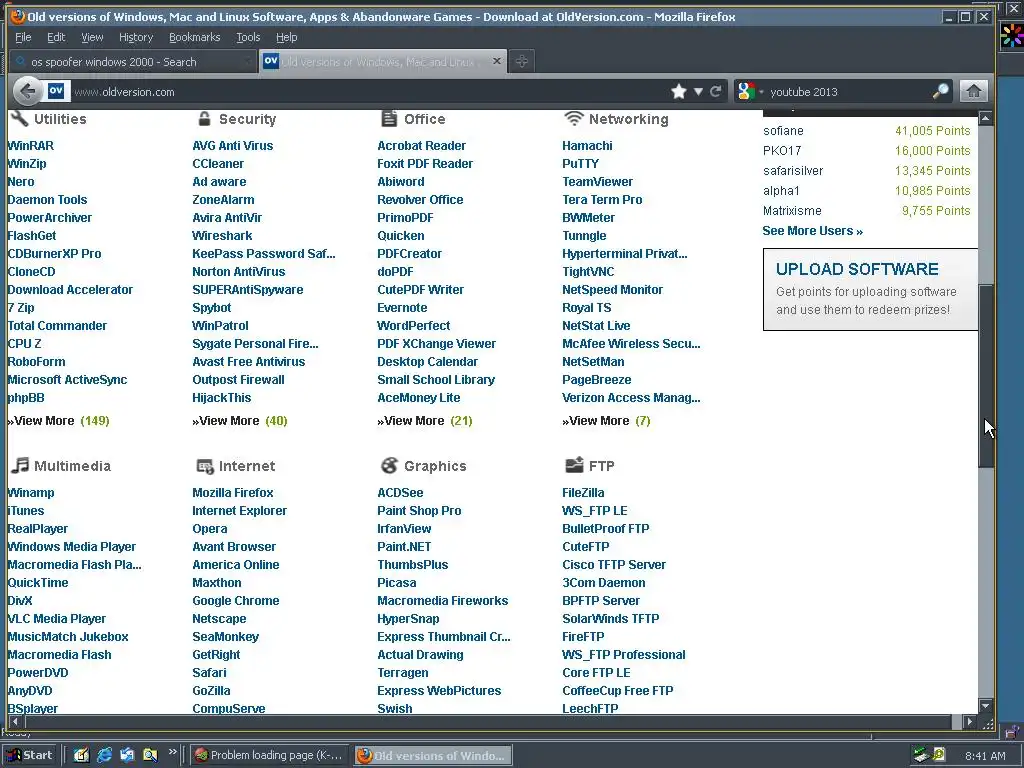The width and height of the screenshot is (1024, 768).
Task: Click the Networking wifi category icon
Action: click(x=573, y=118)
